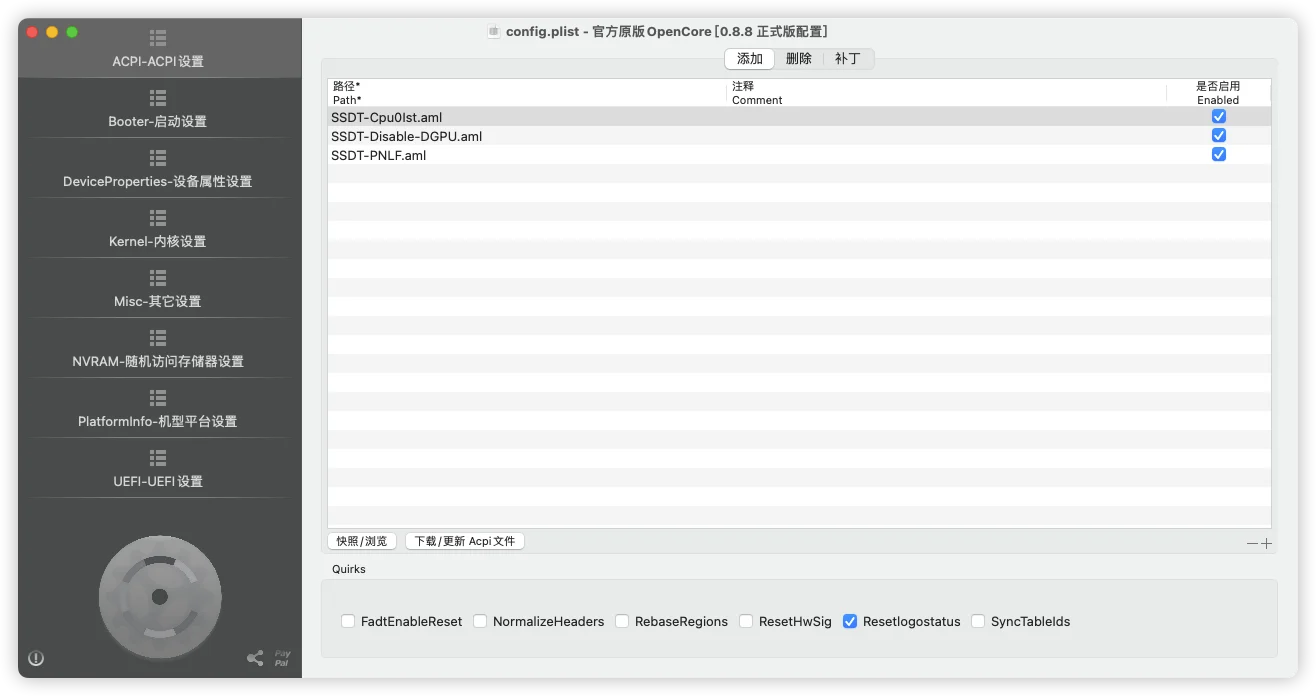The height and width of the screenshot is (696, 1316).
Task: Click the Kernel-内核设置 sidebar label
Action: [x=158, y=241]
